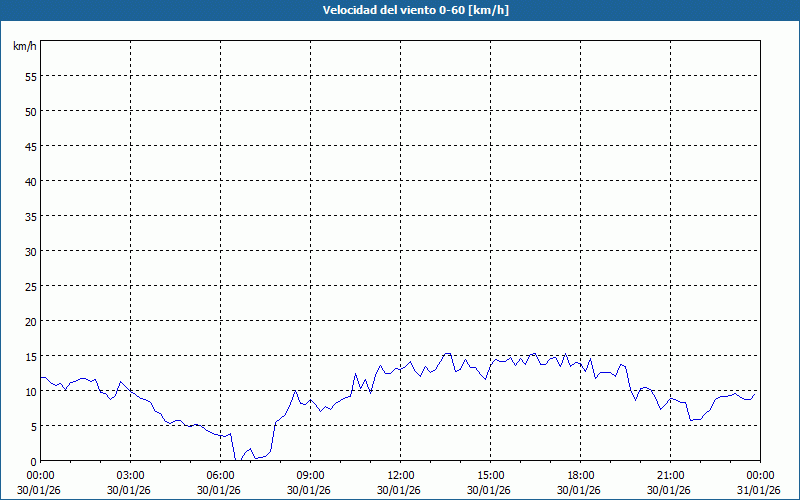
Task: Click the 31/01/26 date label
Action: click(x=760, y=489)
